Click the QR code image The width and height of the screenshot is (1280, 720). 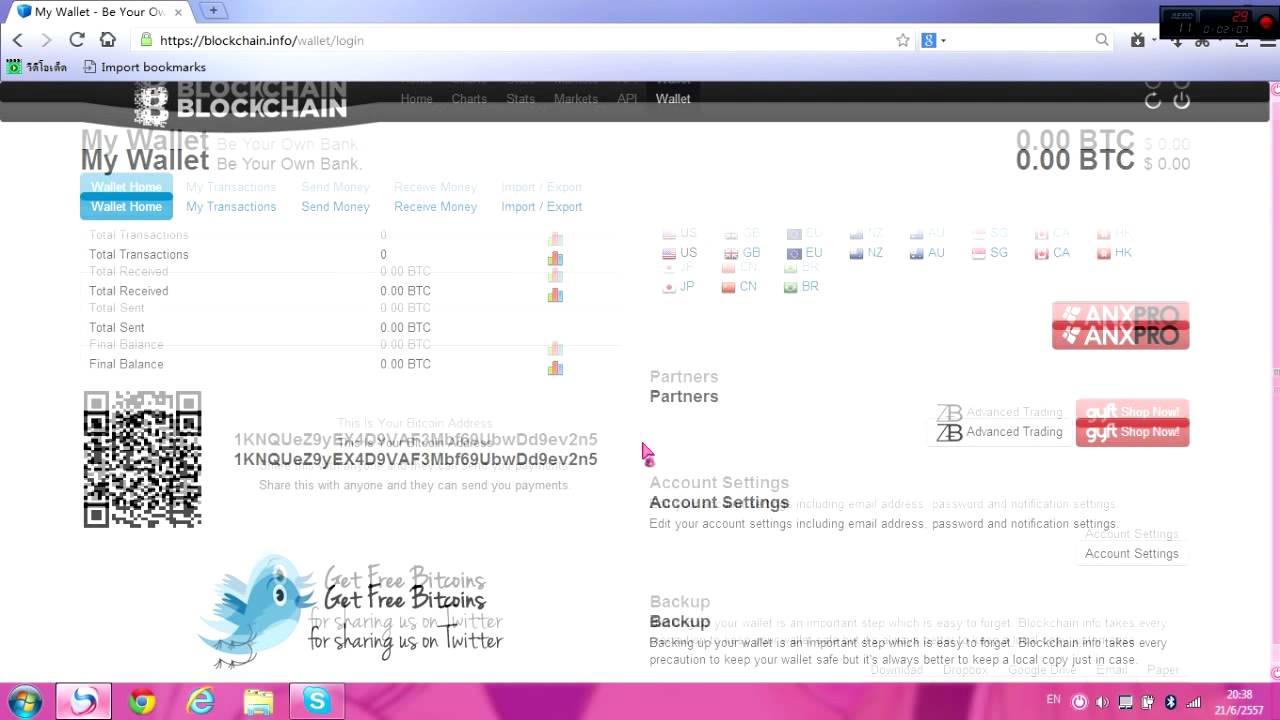(x=142, y=459)
